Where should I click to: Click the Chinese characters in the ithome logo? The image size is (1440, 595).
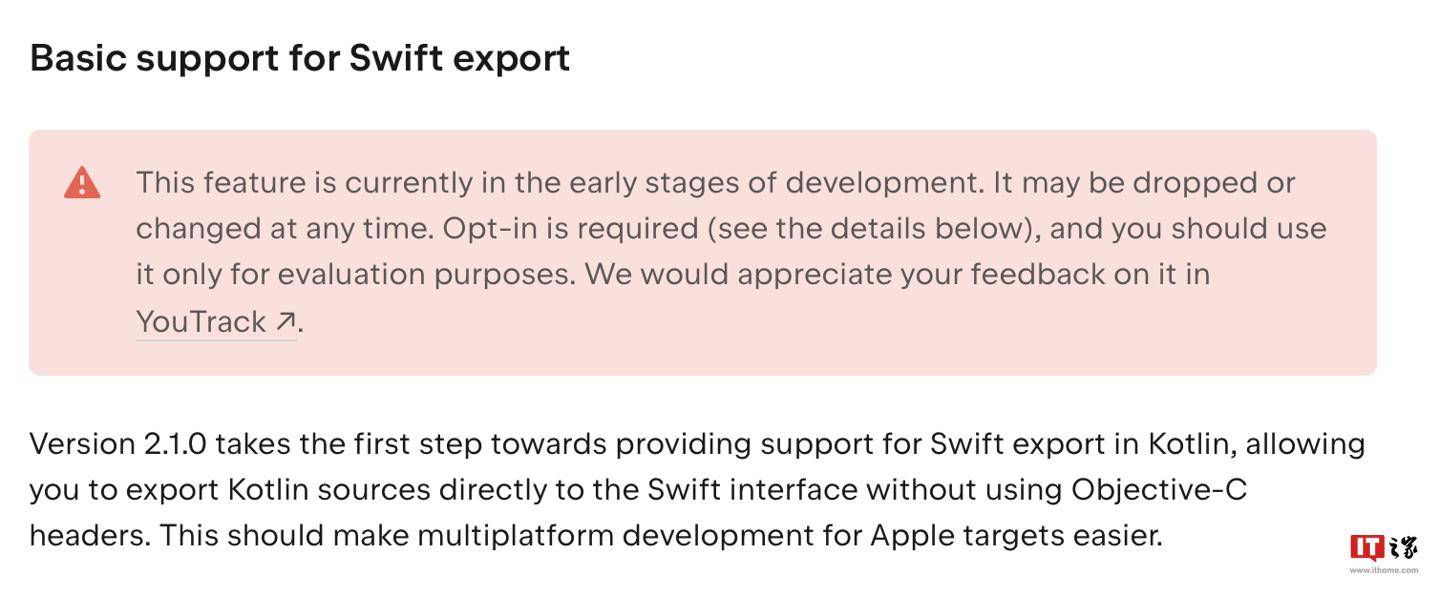click(x=1403, y=547)
